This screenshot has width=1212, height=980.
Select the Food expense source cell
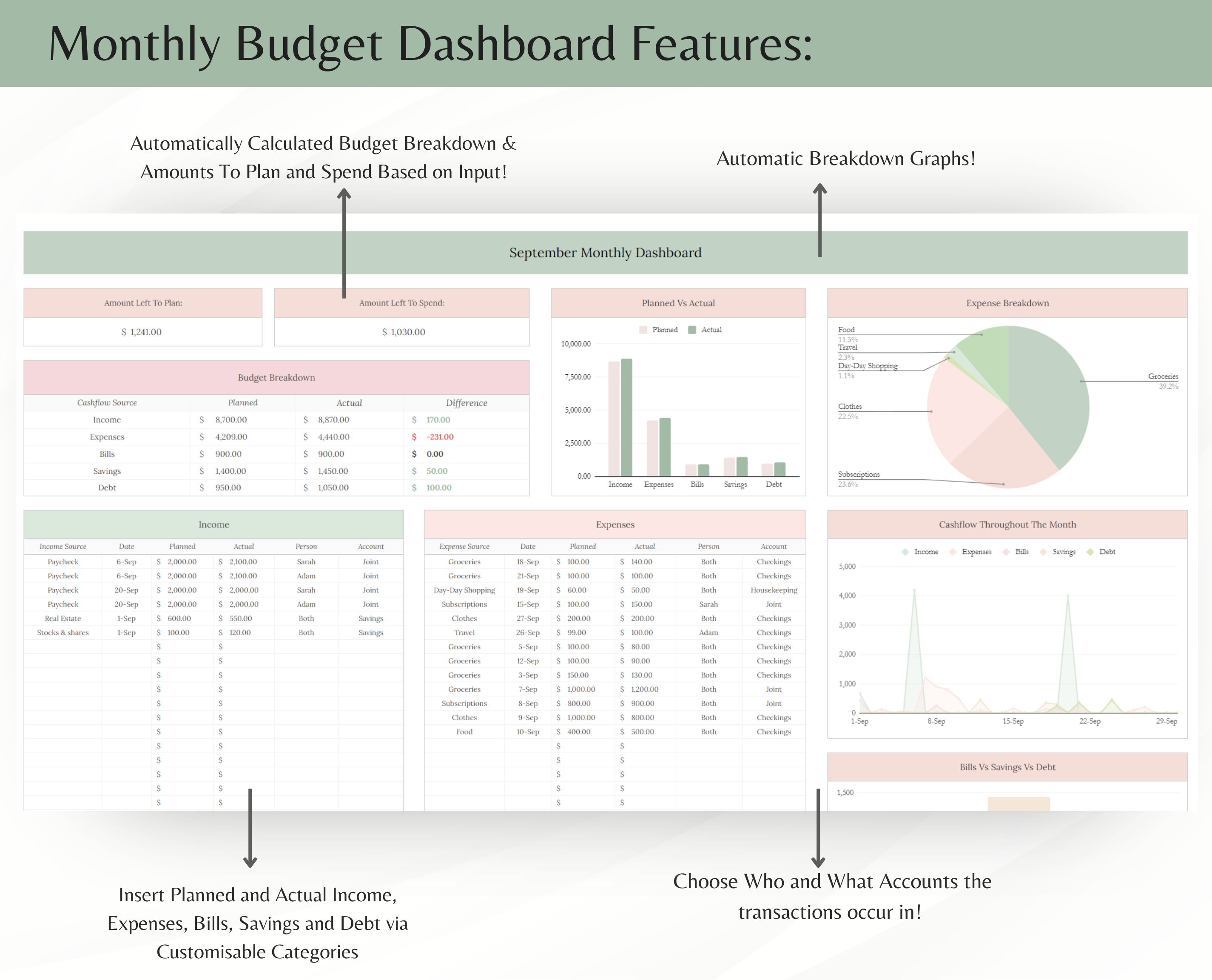coord(464,732)
